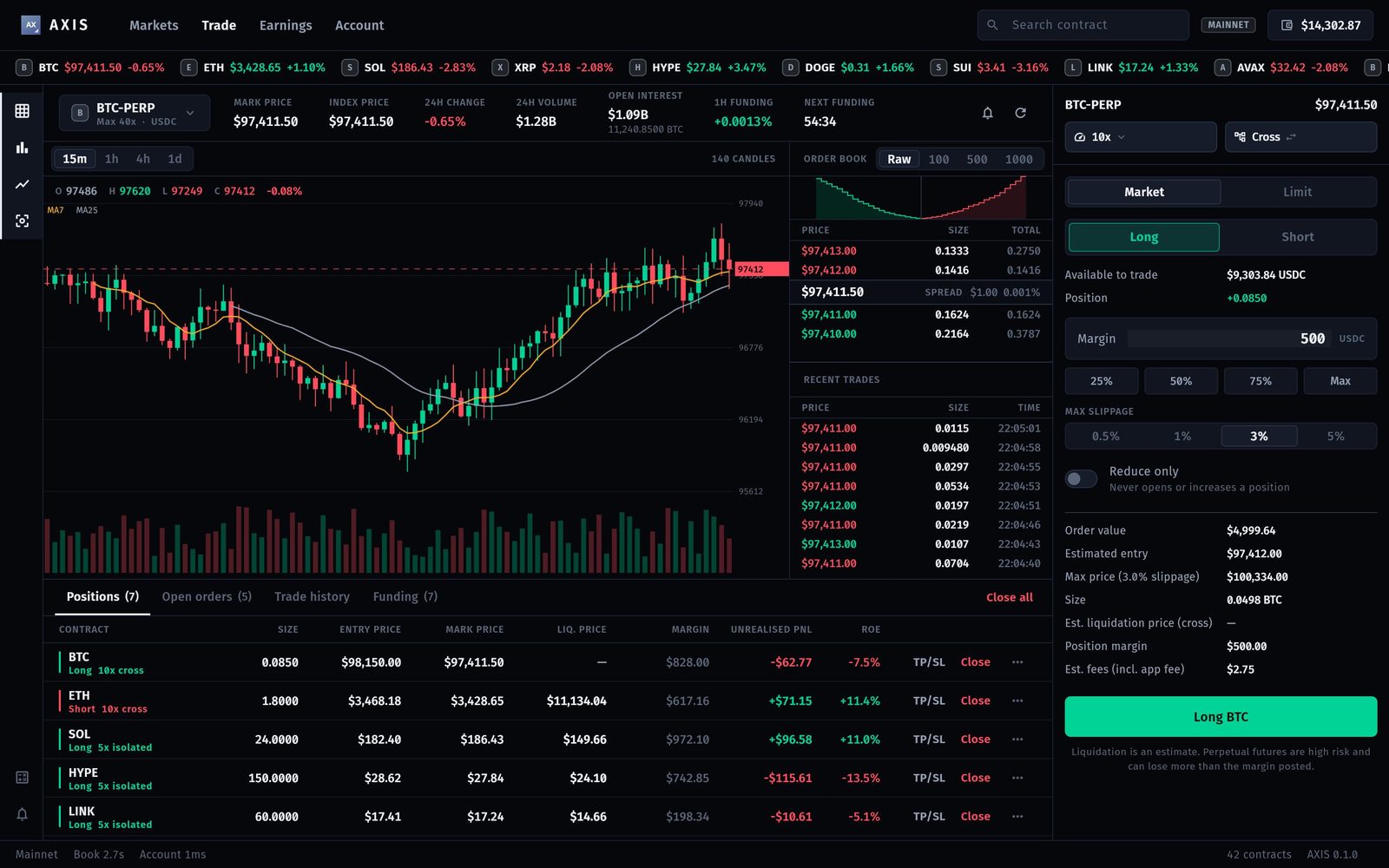Open the calculator icon in sidebar bottom
This screenshot has width=1389, height=868.
click(23, 778)
